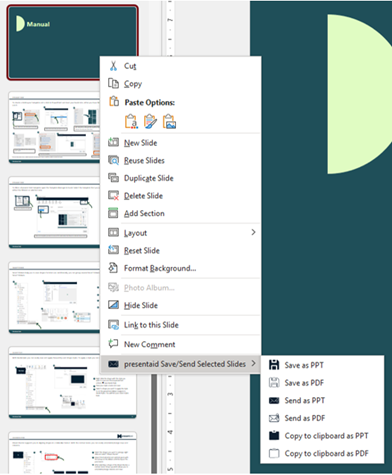Image resolution: width=392 pixels, height=475 pixels.
Task: Click the Hide Slide icon
Action: (x=113, y=305)
